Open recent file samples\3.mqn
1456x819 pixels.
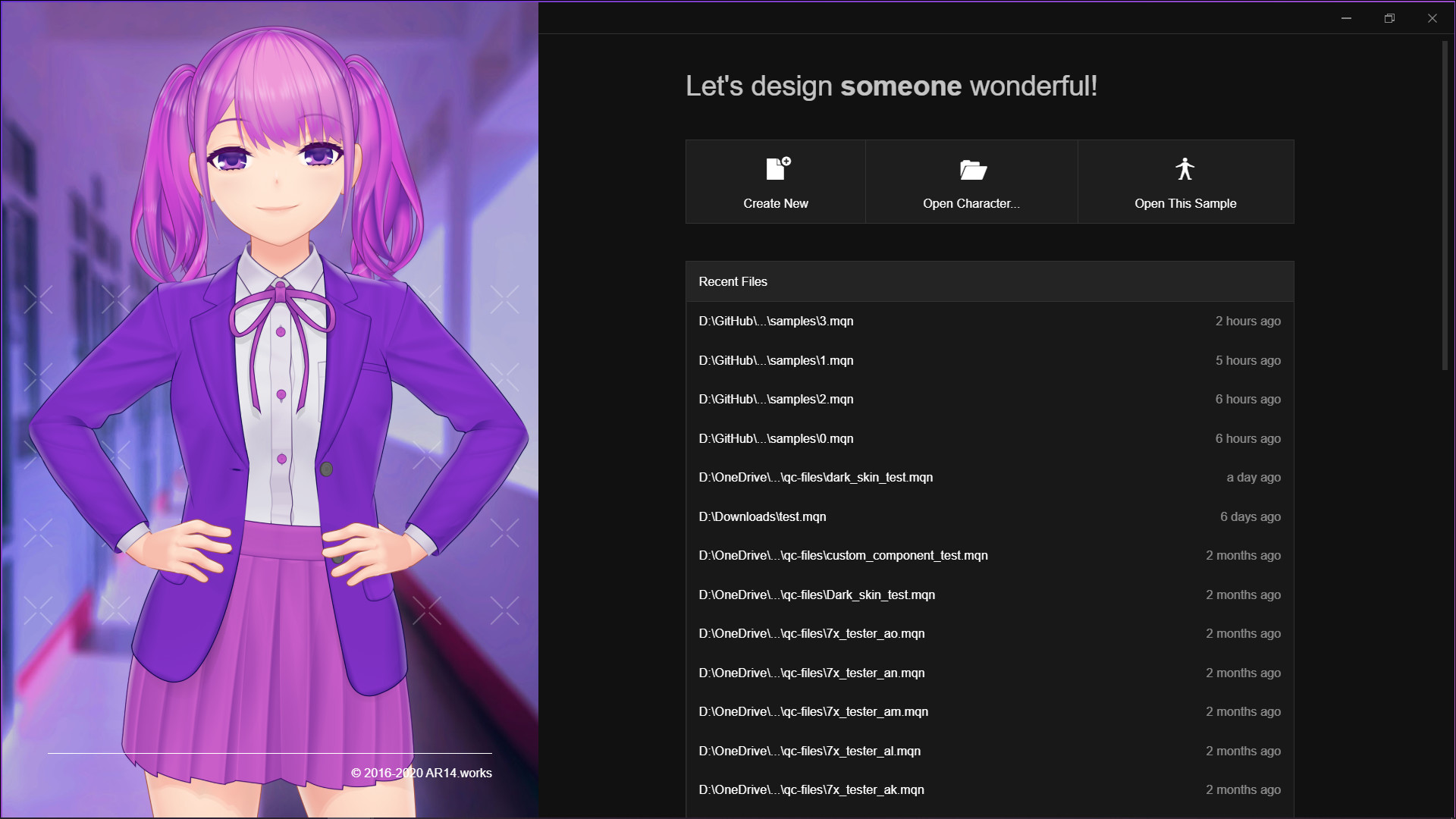(x=776, y=322)
